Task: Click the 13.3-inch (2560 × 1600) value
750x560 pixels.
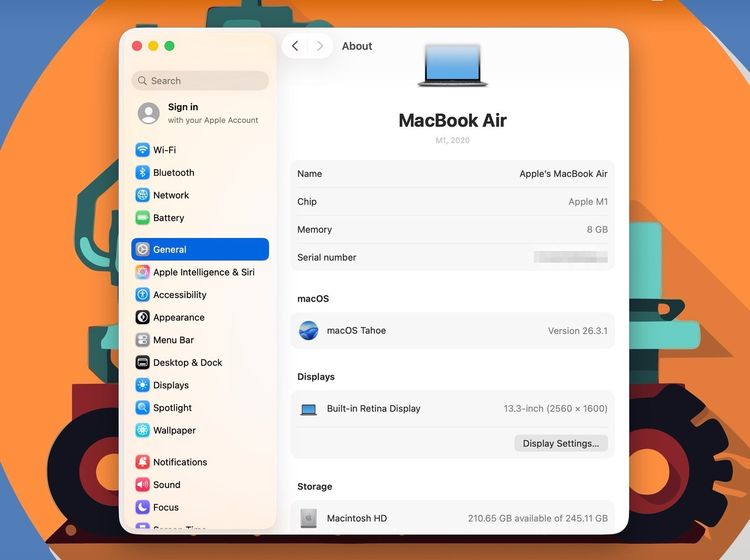Action: [555, 408]
